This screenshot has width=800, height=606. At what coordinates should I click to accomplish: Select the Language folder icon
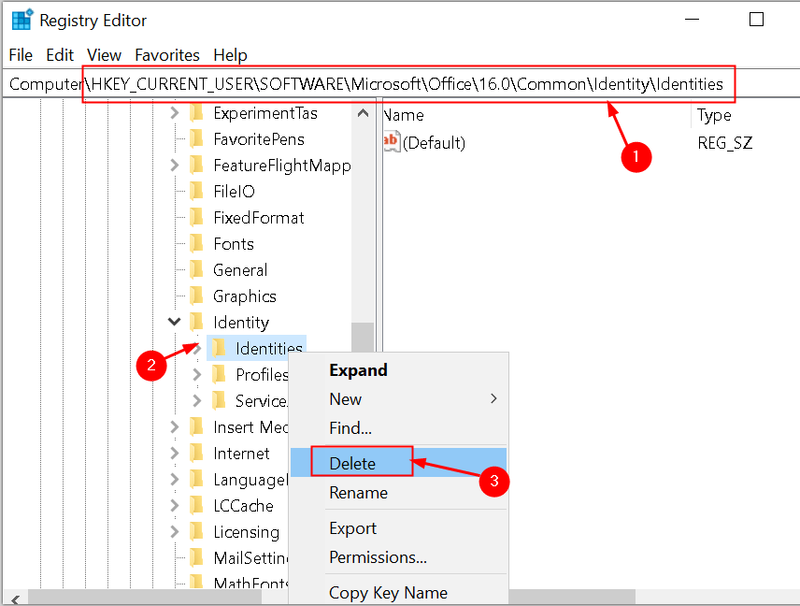(x=196, y=479)
